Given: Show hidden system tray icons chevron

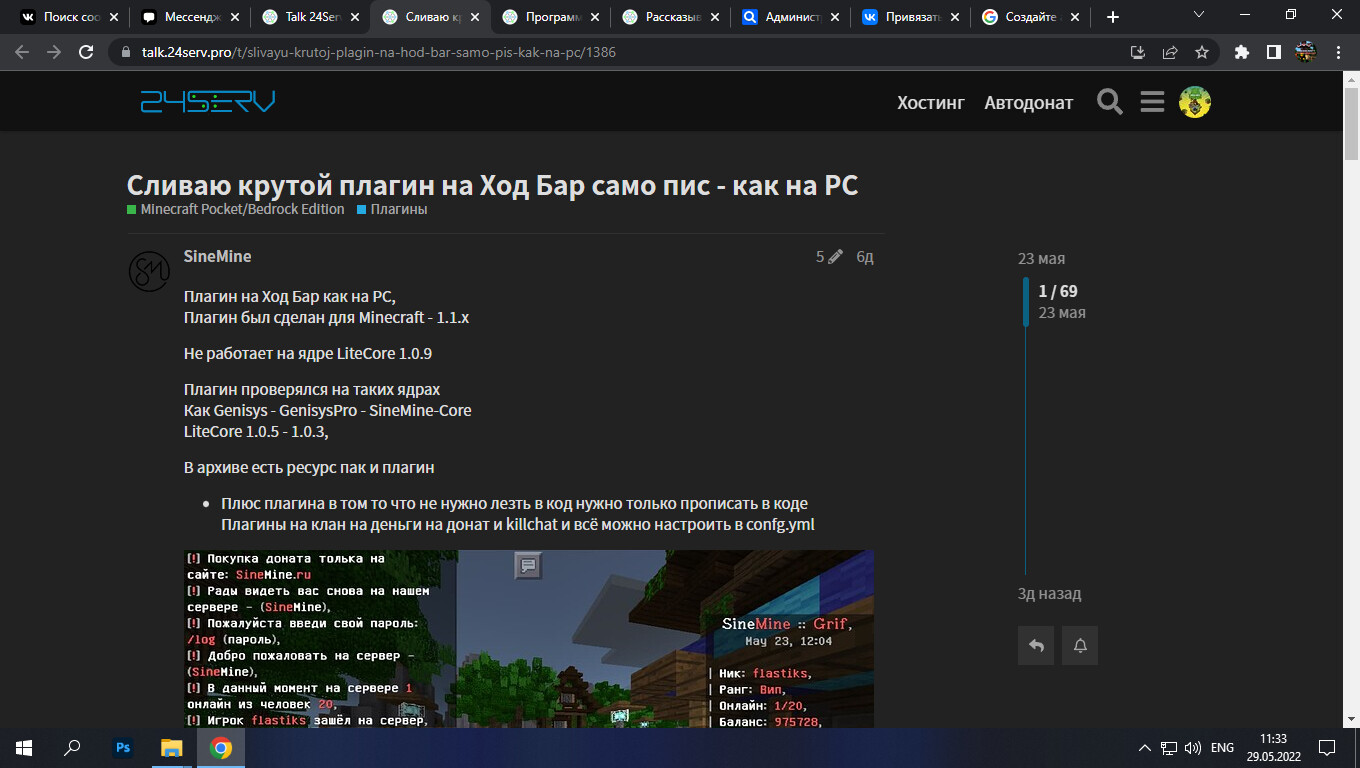Looking at the screenshot, I should [1145, 748].
